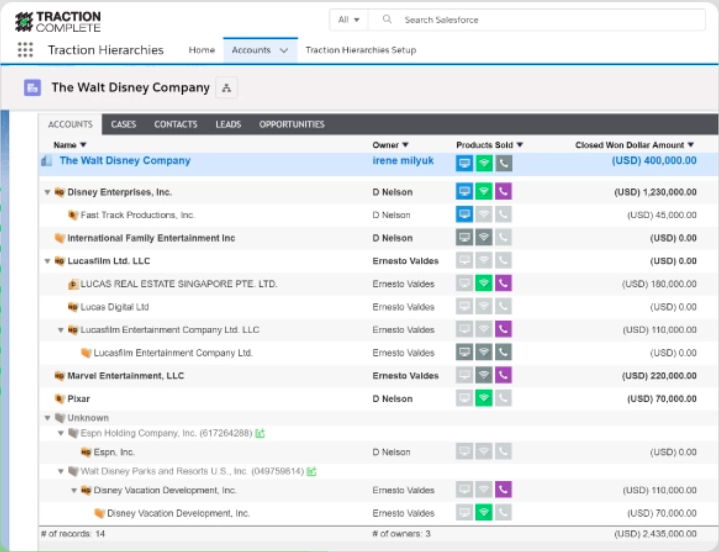Open the App Launcher grid icon

[25, 50]
